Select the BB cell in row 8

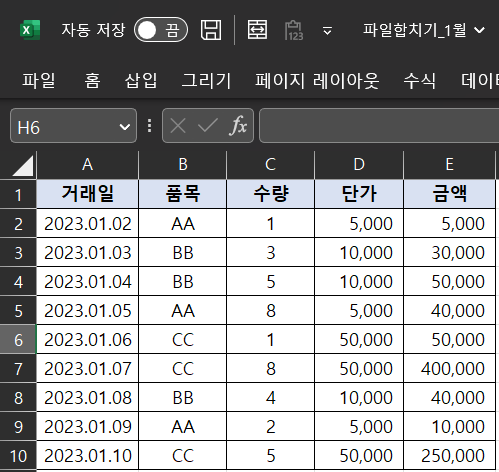(183, 397)
